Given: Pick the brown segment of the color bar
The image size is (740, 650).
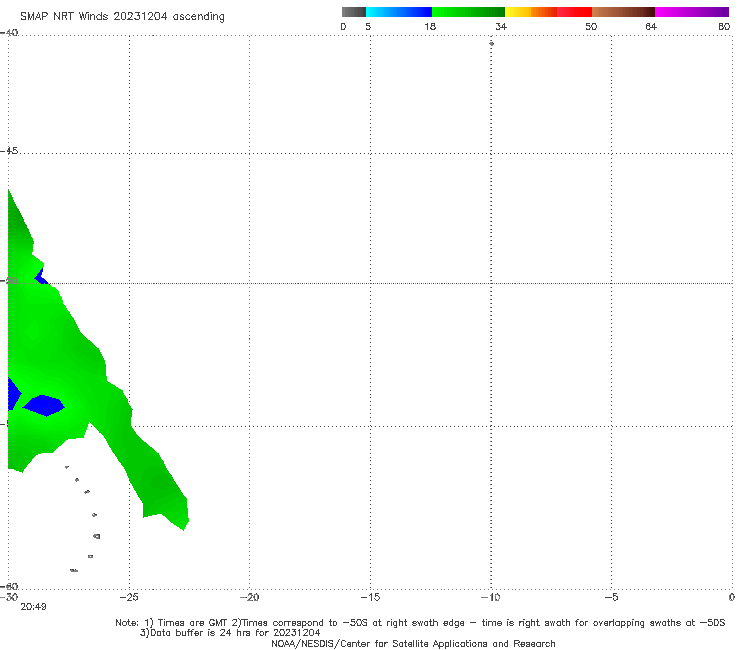Looking at the screenshot, I should tap(623, 12).
